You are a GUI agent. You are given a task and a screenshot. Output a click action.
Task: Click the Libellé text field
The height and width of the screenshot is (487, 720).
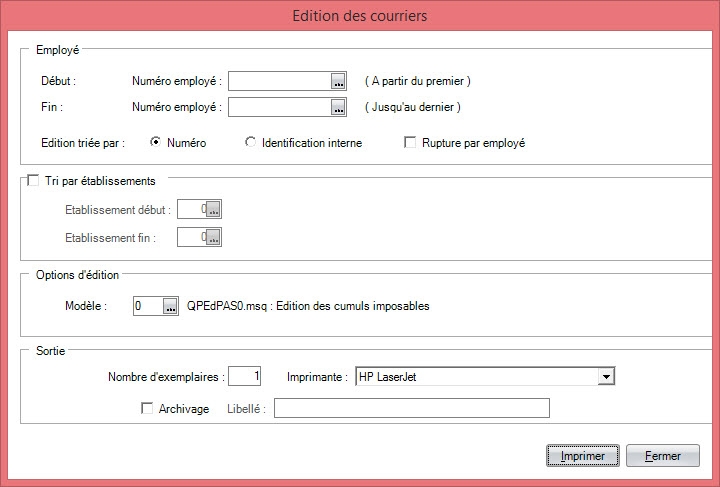click(x=412, y=408)
